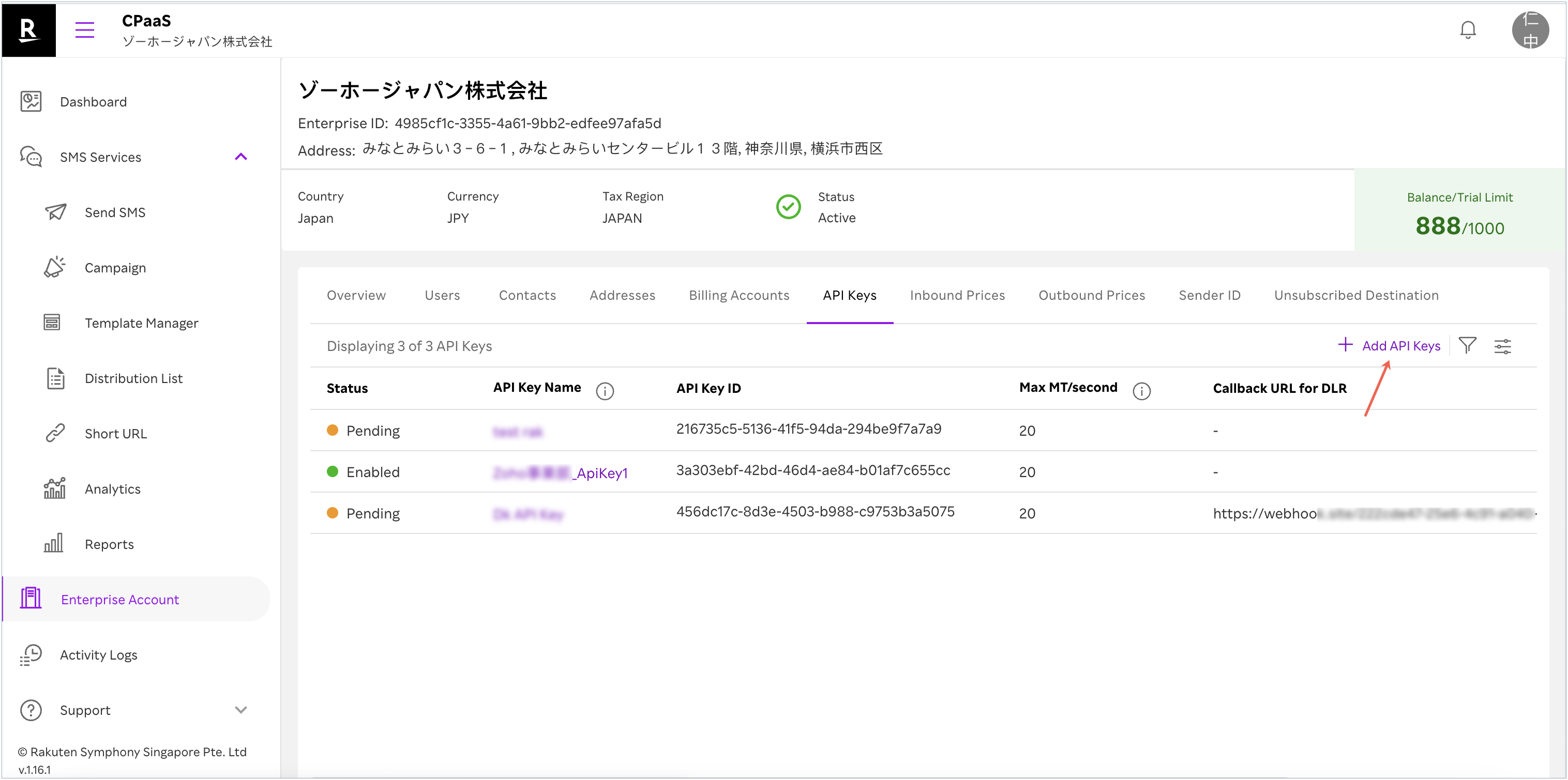This screenshot has width=1568, height=780.
Task: Go to Template Manager
Action: point(141,323)
